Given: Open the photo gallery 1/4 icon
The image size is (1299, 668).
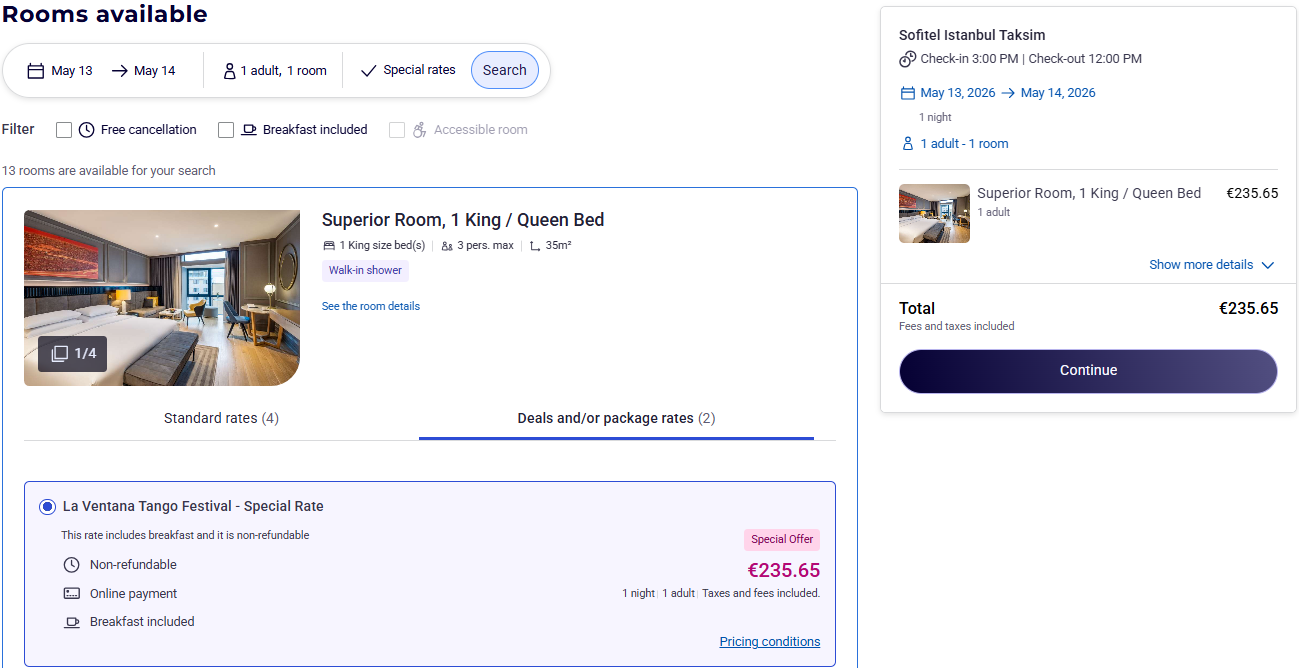Looking at the screenshot, I should (x=60, y=354).
